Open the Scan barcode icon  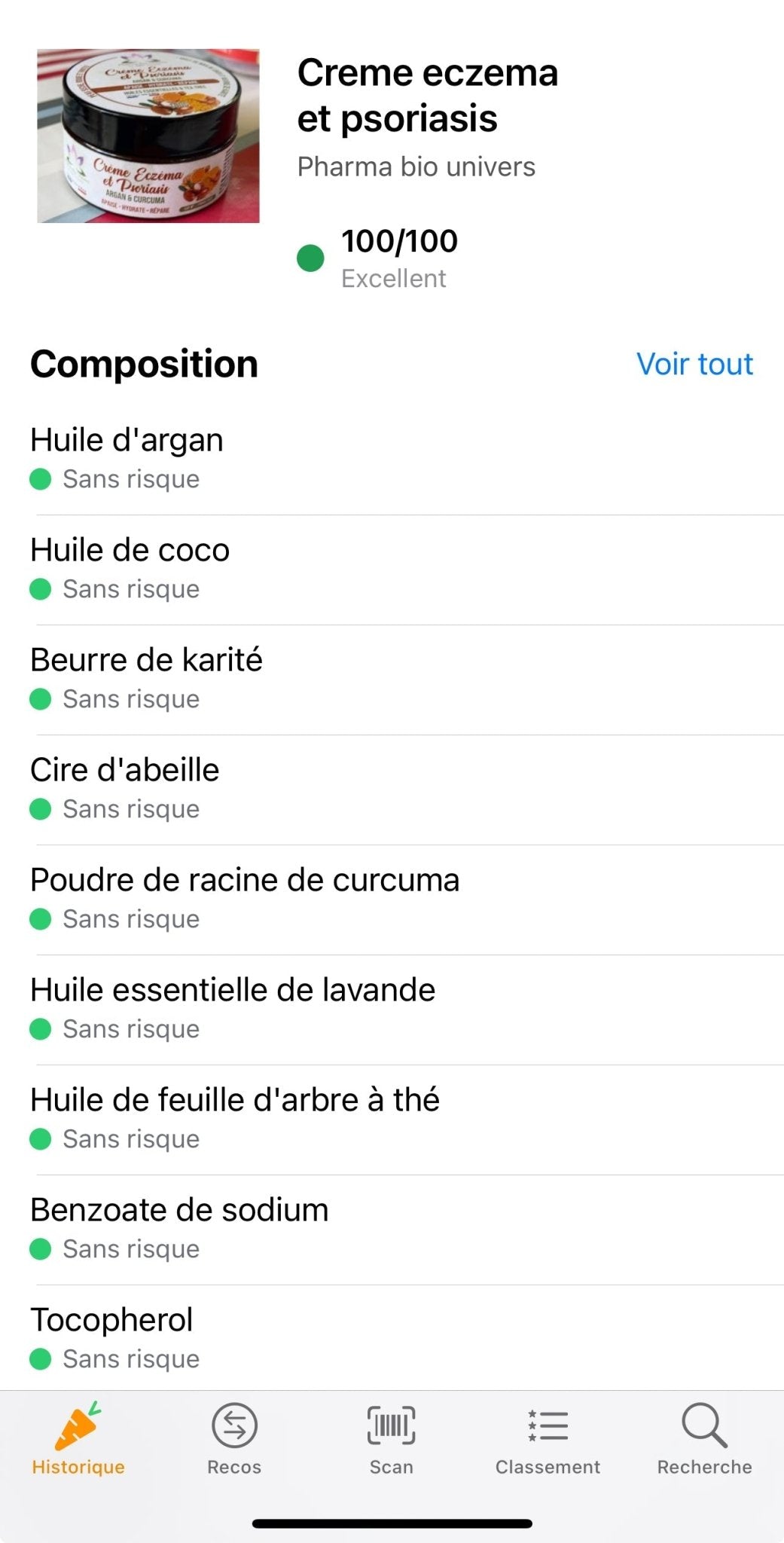pyautogui.click(x=391, y=1426)
